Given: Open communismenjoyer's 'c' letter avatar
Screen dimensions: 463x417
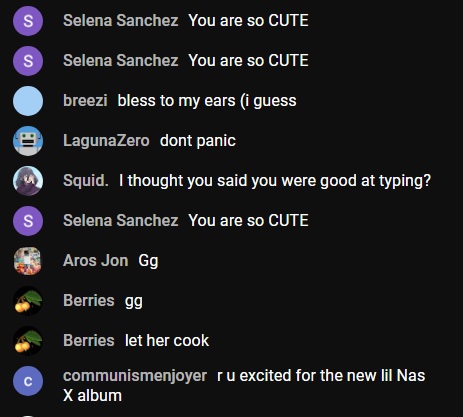Looking at the screenshot, I should tap(28, 381).
